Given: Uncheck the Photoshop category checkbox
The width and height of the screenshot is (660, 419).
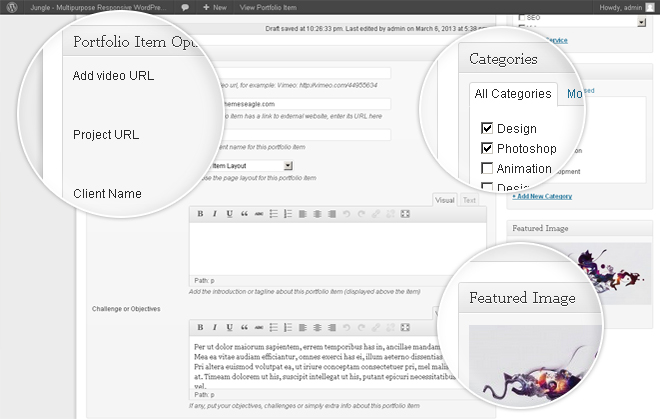Looking at the screenshot, I should pos(487,148).
